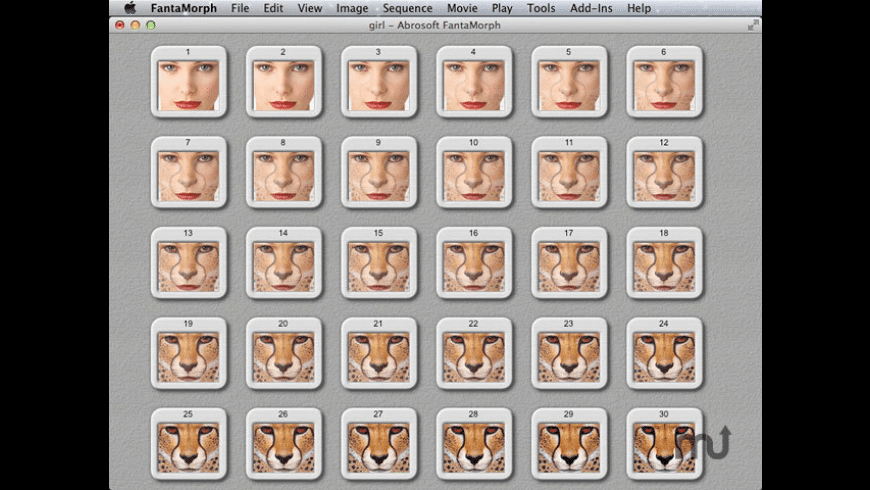This screenshot has height=490, width=870.
Task: Select frame 6 thumbnail
Action: [664, 85]
